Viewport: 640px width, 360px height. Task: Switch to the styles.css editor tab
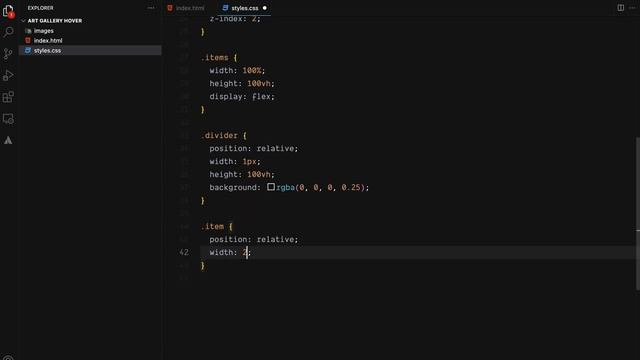tap(244, 8)
